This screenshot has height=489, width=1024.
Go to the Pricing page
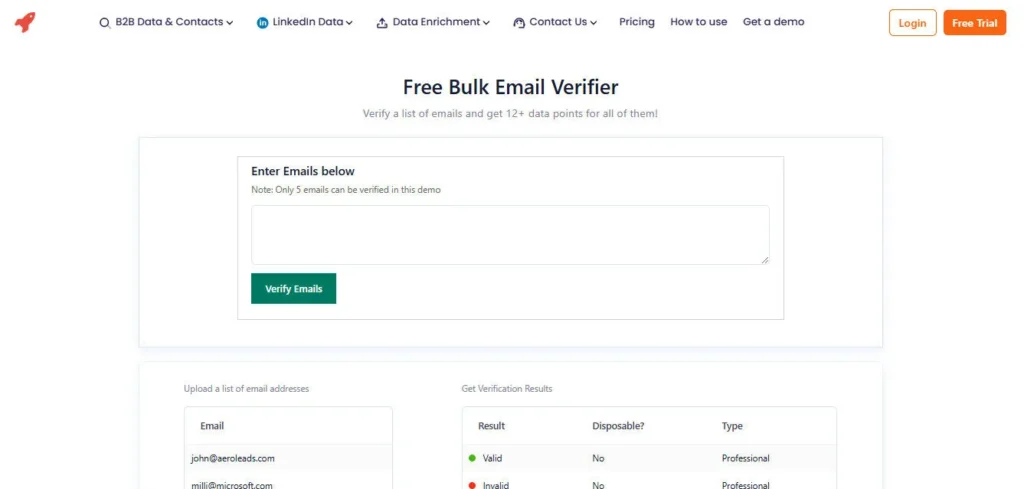coord(637,22)
